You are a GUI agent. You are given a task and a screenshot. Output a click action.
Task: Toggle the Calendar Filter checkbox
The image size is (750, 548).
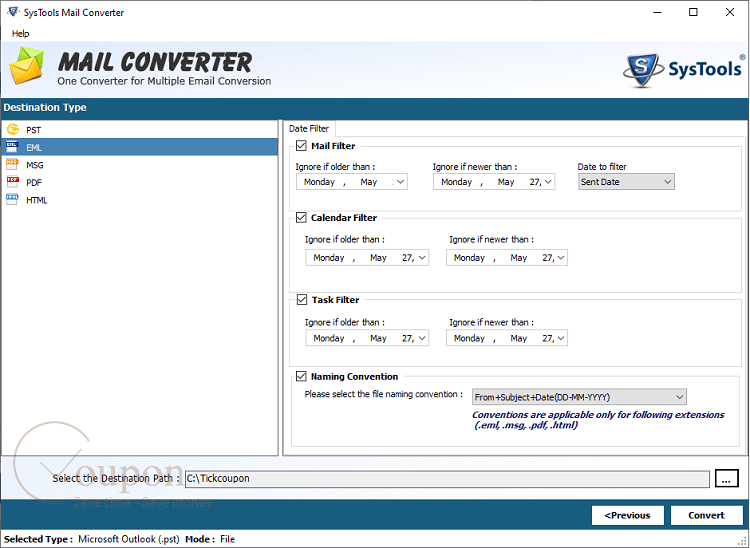[x=301, y=218]
